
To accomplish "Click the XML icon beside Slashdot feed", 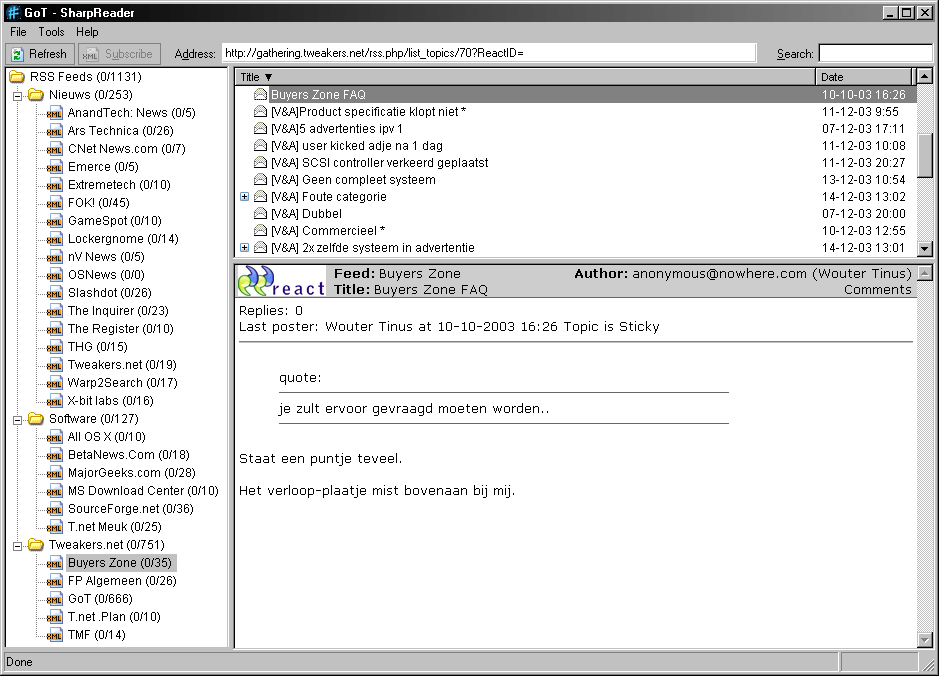I will click(55, 293).
